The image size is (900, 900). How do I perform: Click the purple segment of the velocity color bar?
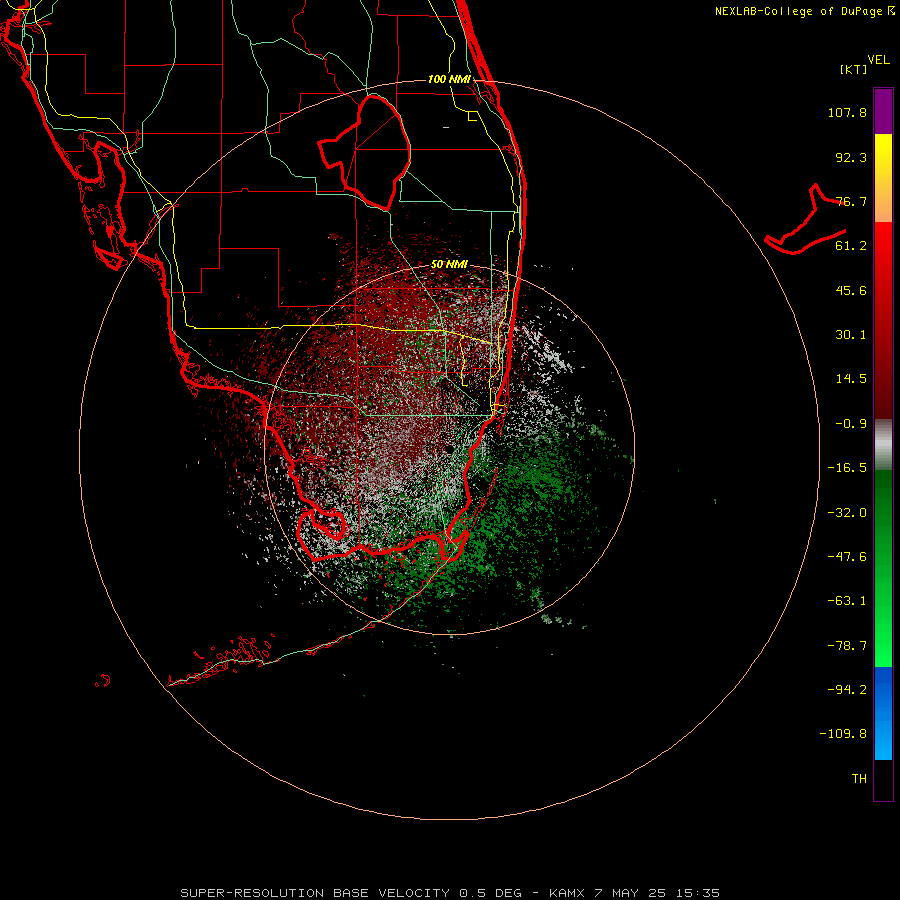click(883, 111)
